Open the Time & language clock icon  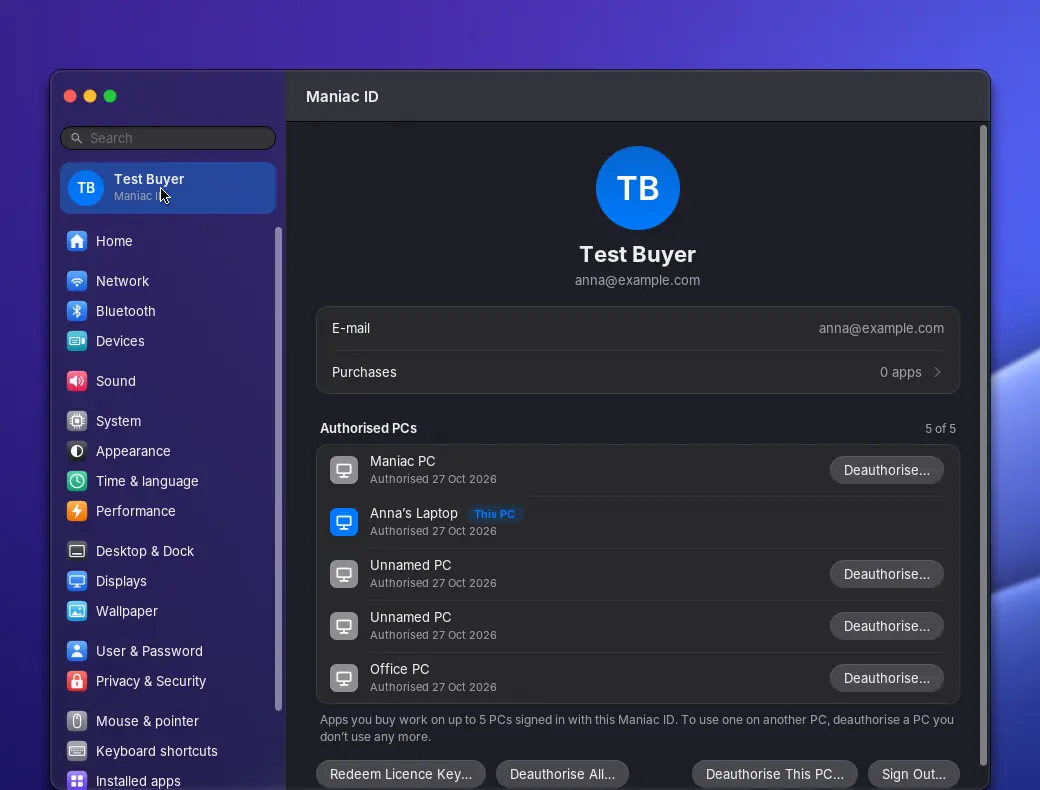click(77, 482)
